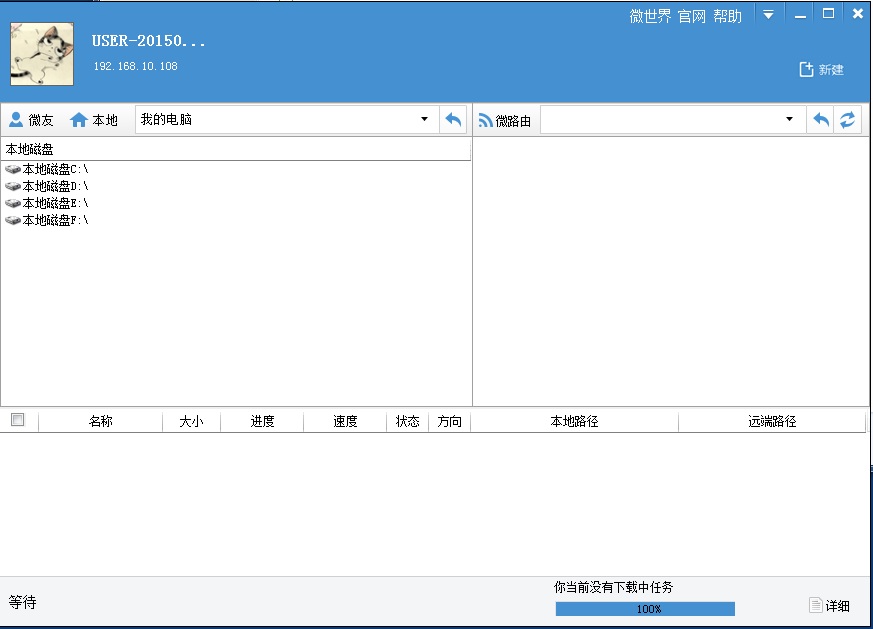Click the 微友 contacts icon

(x=16, y=119)
